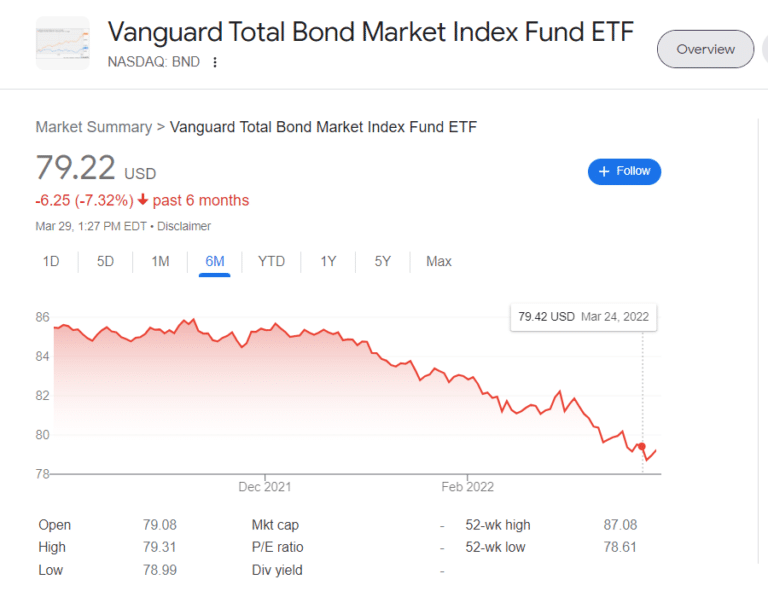Switch to the 1Y range
The image size is (768, 597).
click(328, 262)
